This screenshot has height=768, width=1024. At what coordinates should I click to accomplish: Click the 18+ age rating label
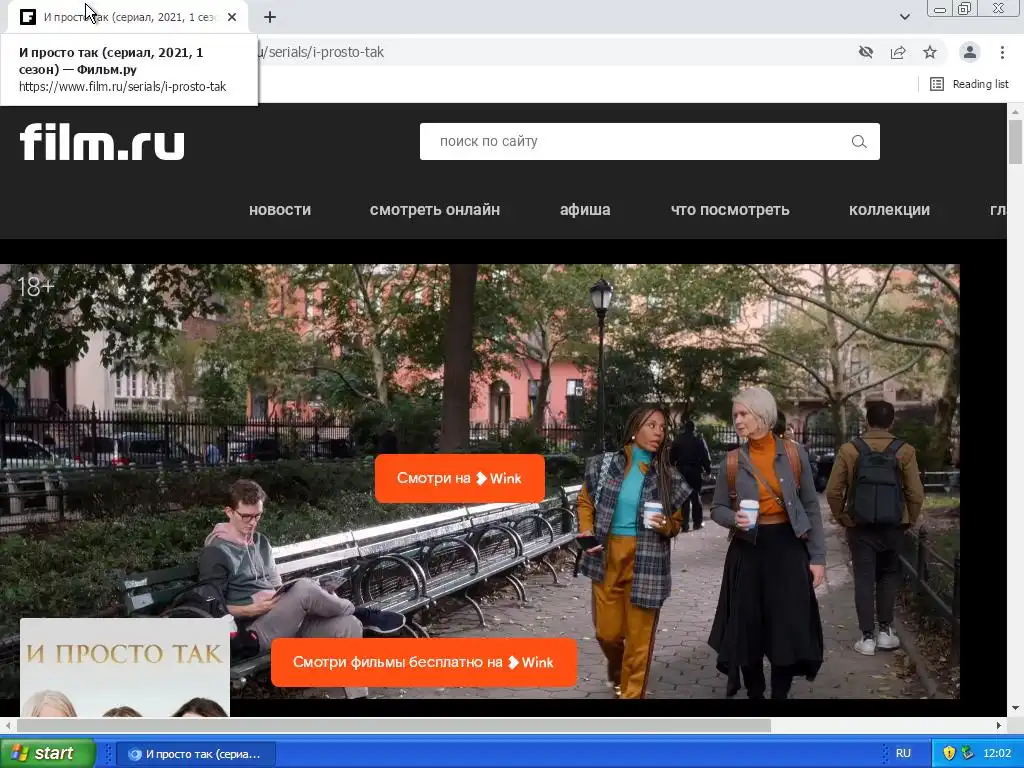point(35,287)
